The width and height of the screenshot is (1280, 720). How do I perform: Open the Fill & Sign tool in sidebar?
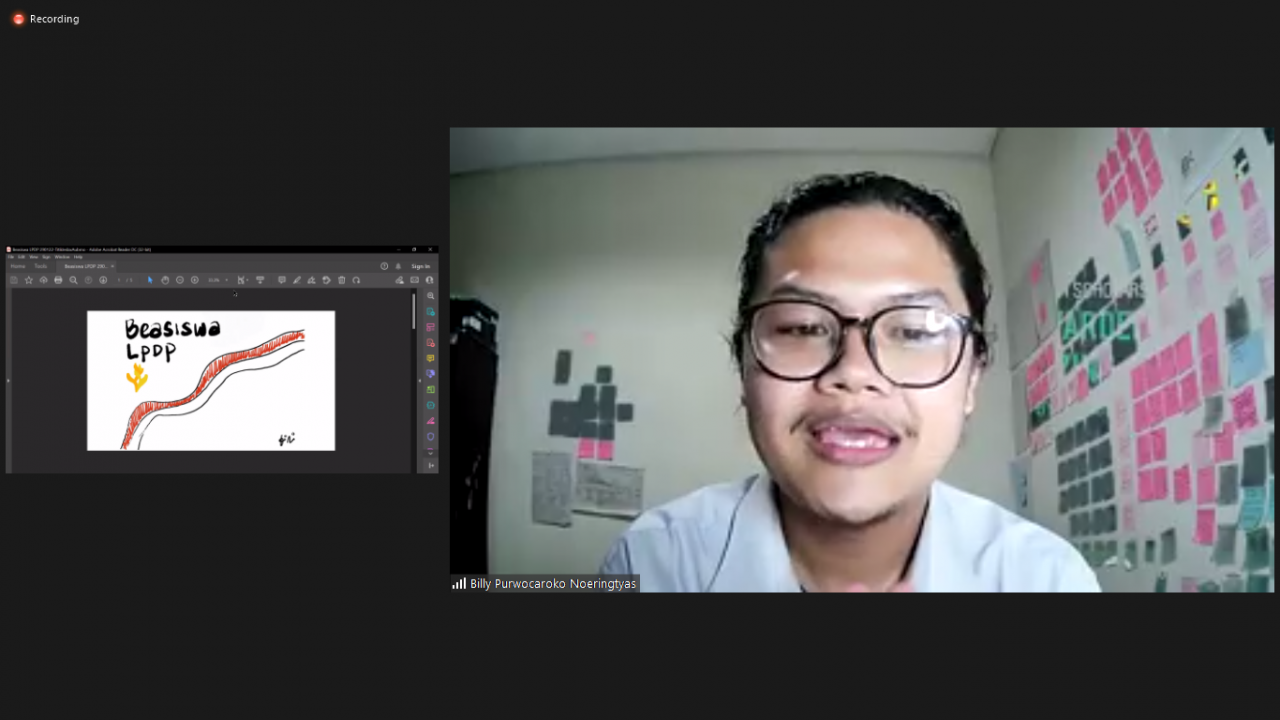pos(431,421)
